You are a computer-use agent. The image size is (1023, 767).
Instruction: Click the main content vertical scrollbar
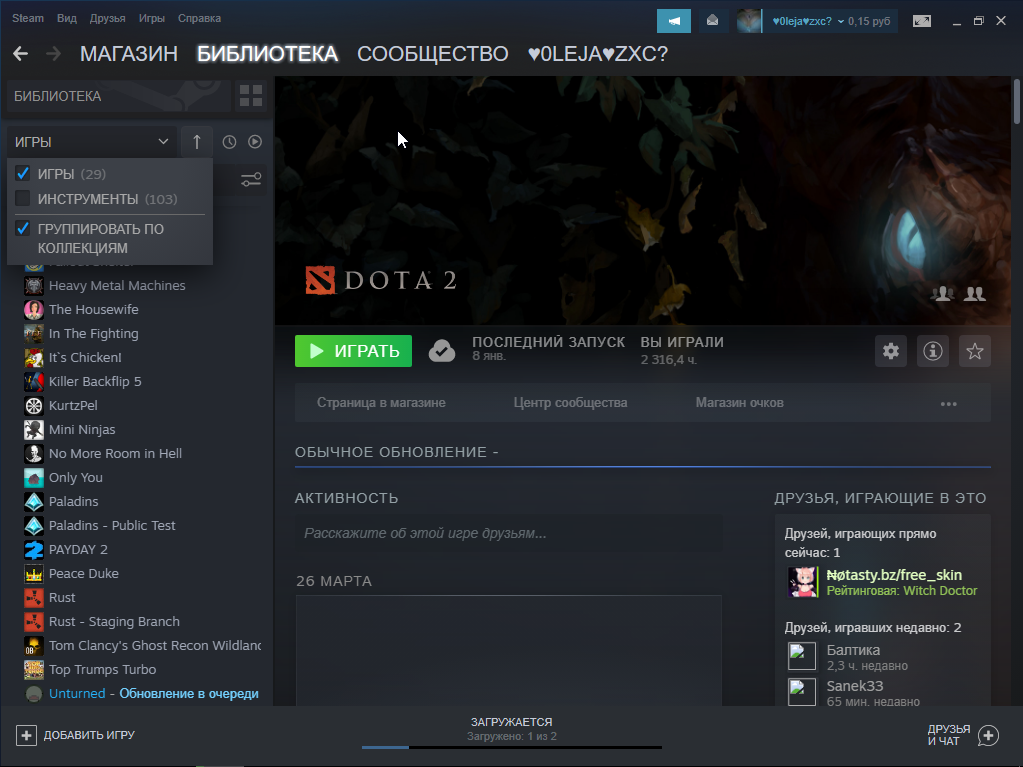pos(1016,101)
